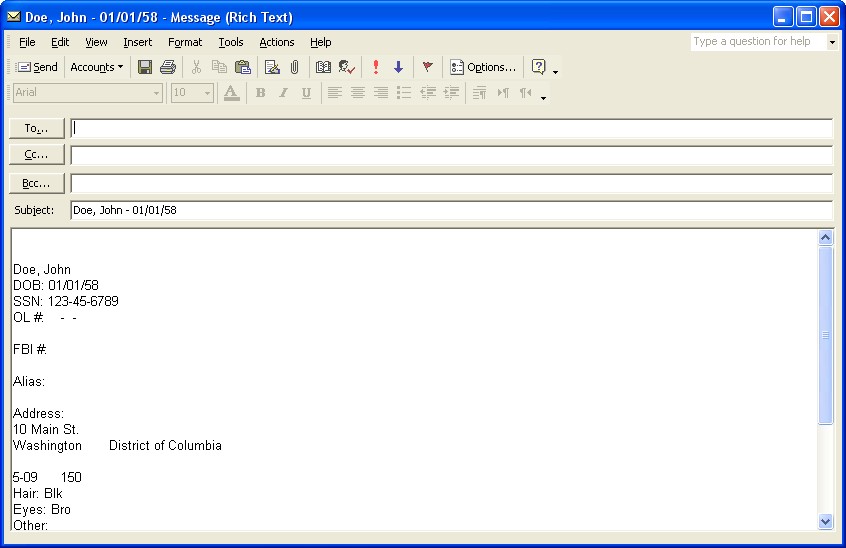Maximize the message window
This screenshot has width=846, height=548.
click(806, 17)
